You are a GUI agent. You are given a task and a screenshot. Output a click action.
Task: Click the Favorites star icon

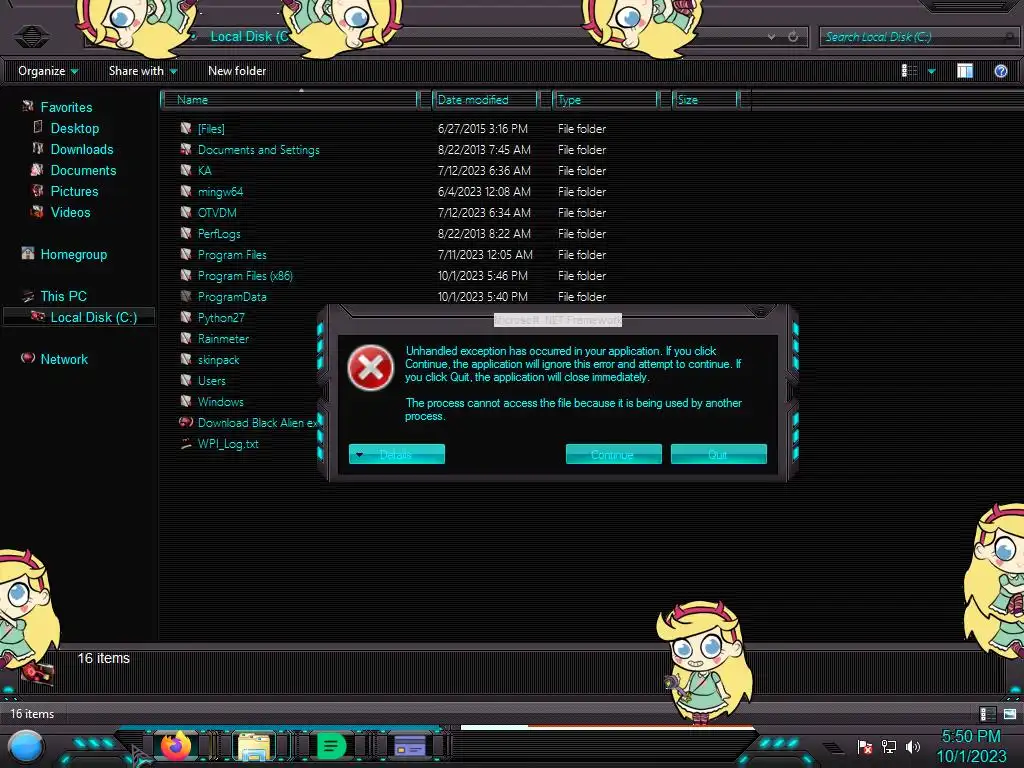tap(28, 106)
